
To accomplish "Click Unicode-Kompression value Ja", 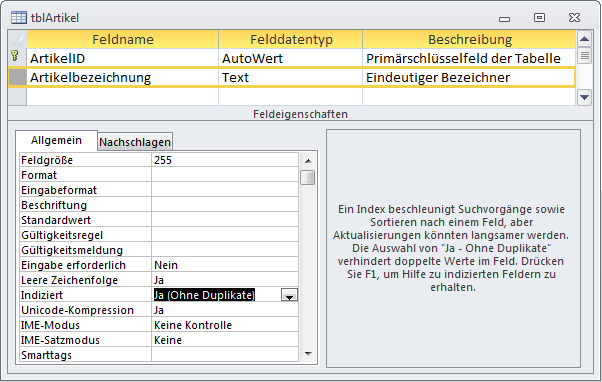I will click(225, 310).
